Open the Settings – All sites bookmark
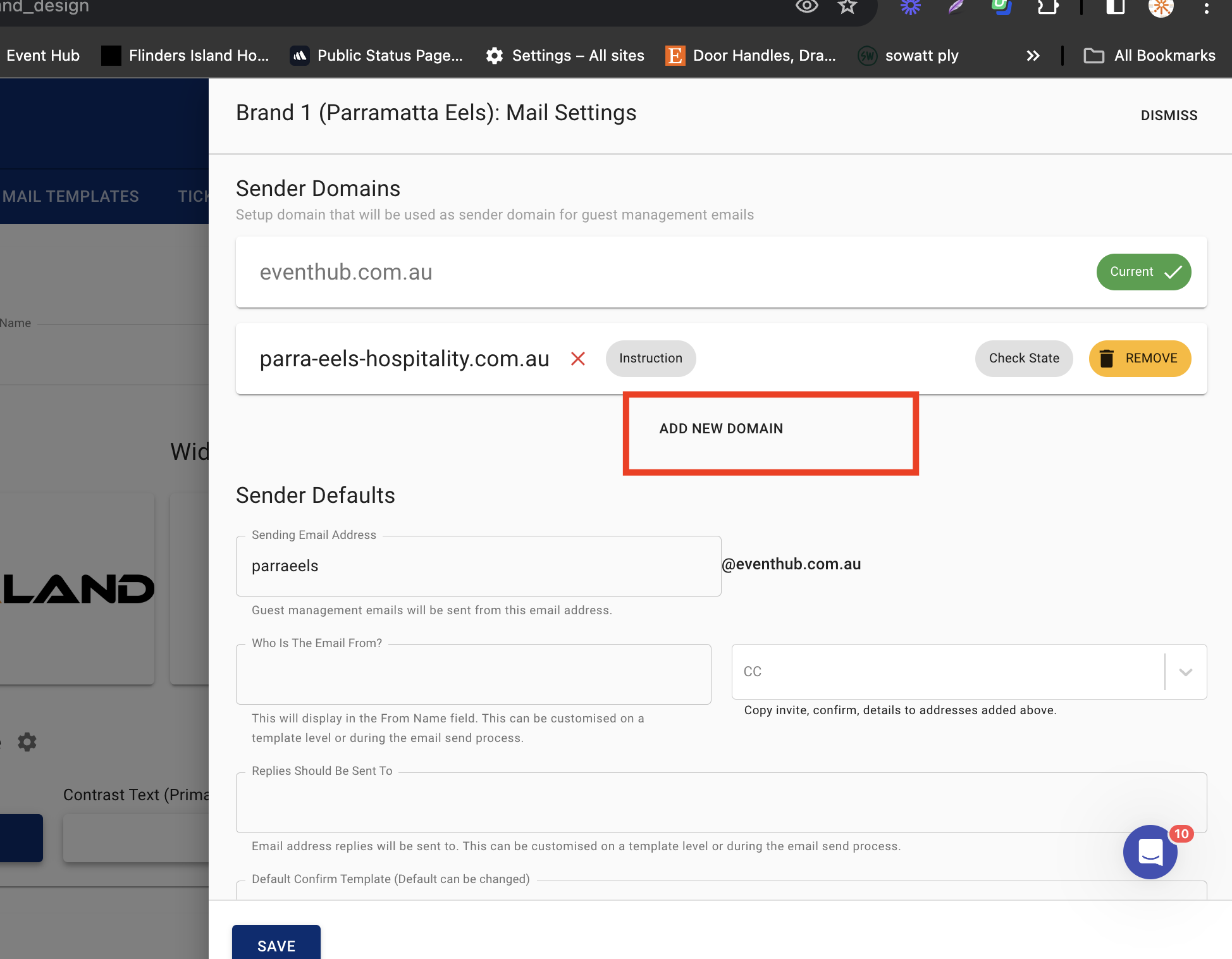 565,56
